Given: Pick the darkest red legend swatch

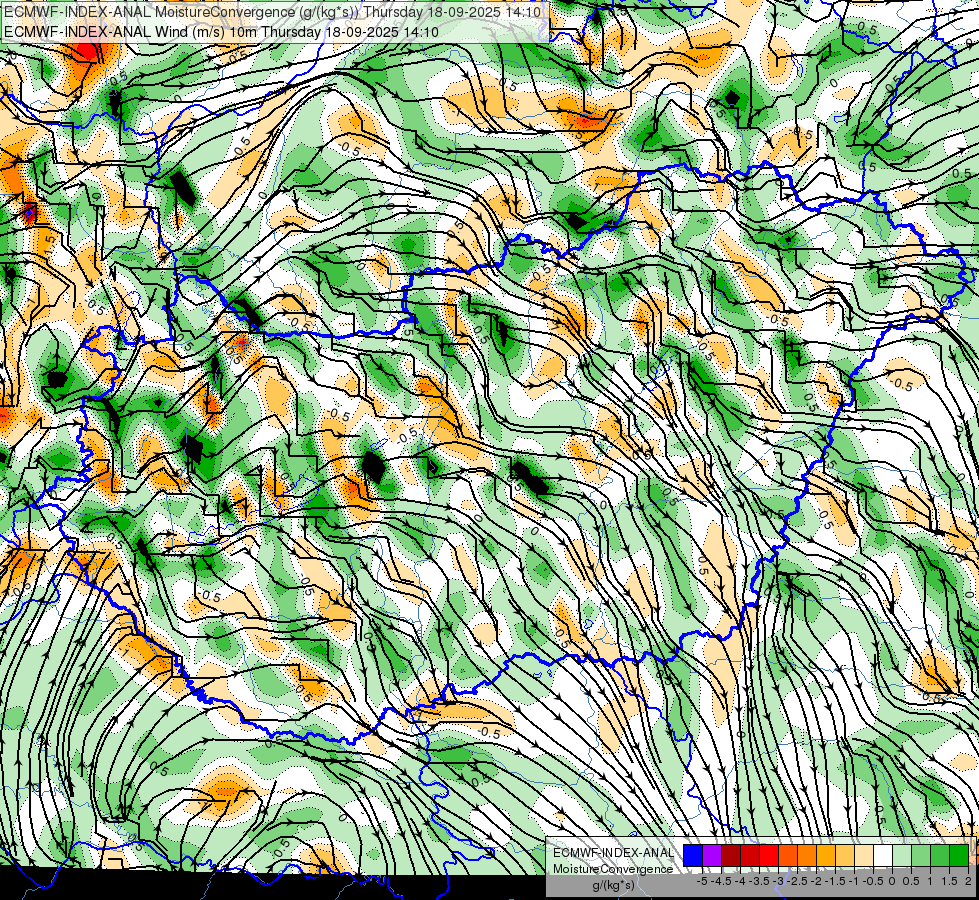Looking at the screenshot, I should [x=731, y=855].
